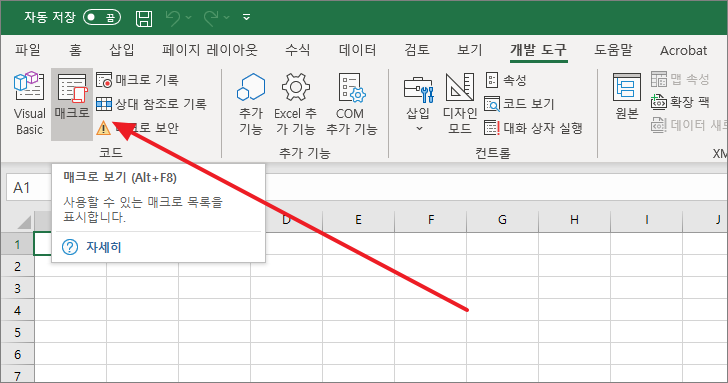Click the Undo arrow icon

pos(173,18)
